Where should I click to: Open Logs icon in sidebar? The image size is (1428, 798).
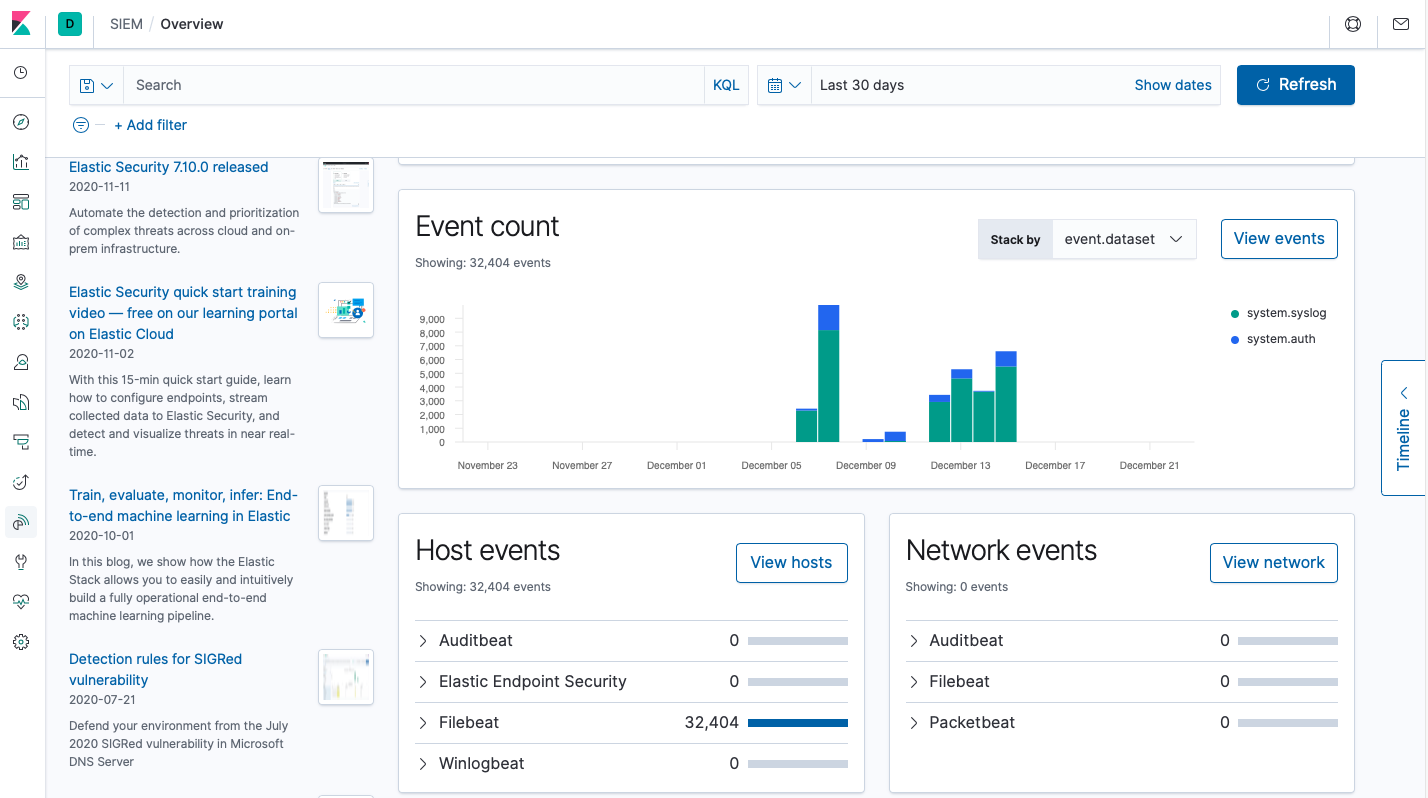(21, 402)
